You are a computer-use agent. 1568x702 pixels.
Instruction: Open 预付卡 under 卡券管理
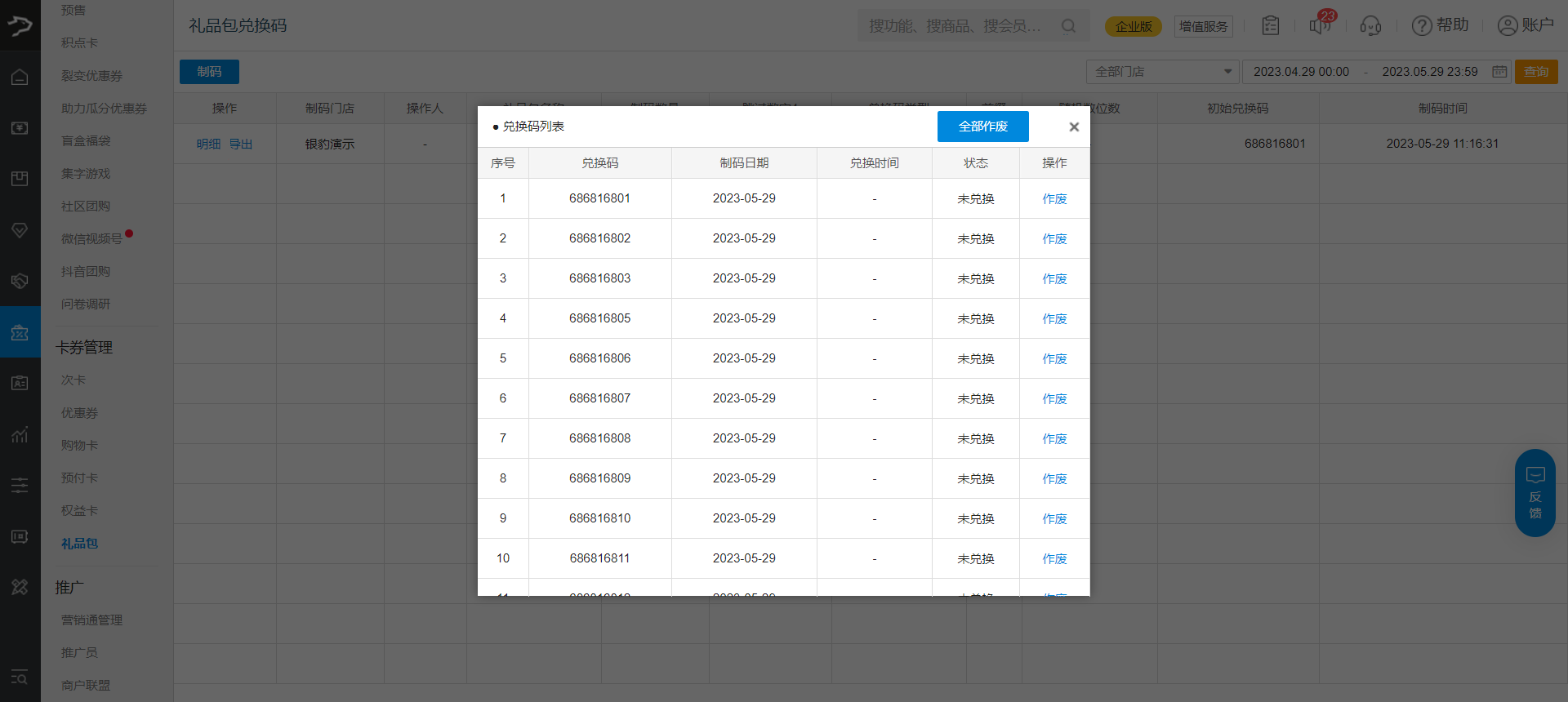click(x=79, y=478)
